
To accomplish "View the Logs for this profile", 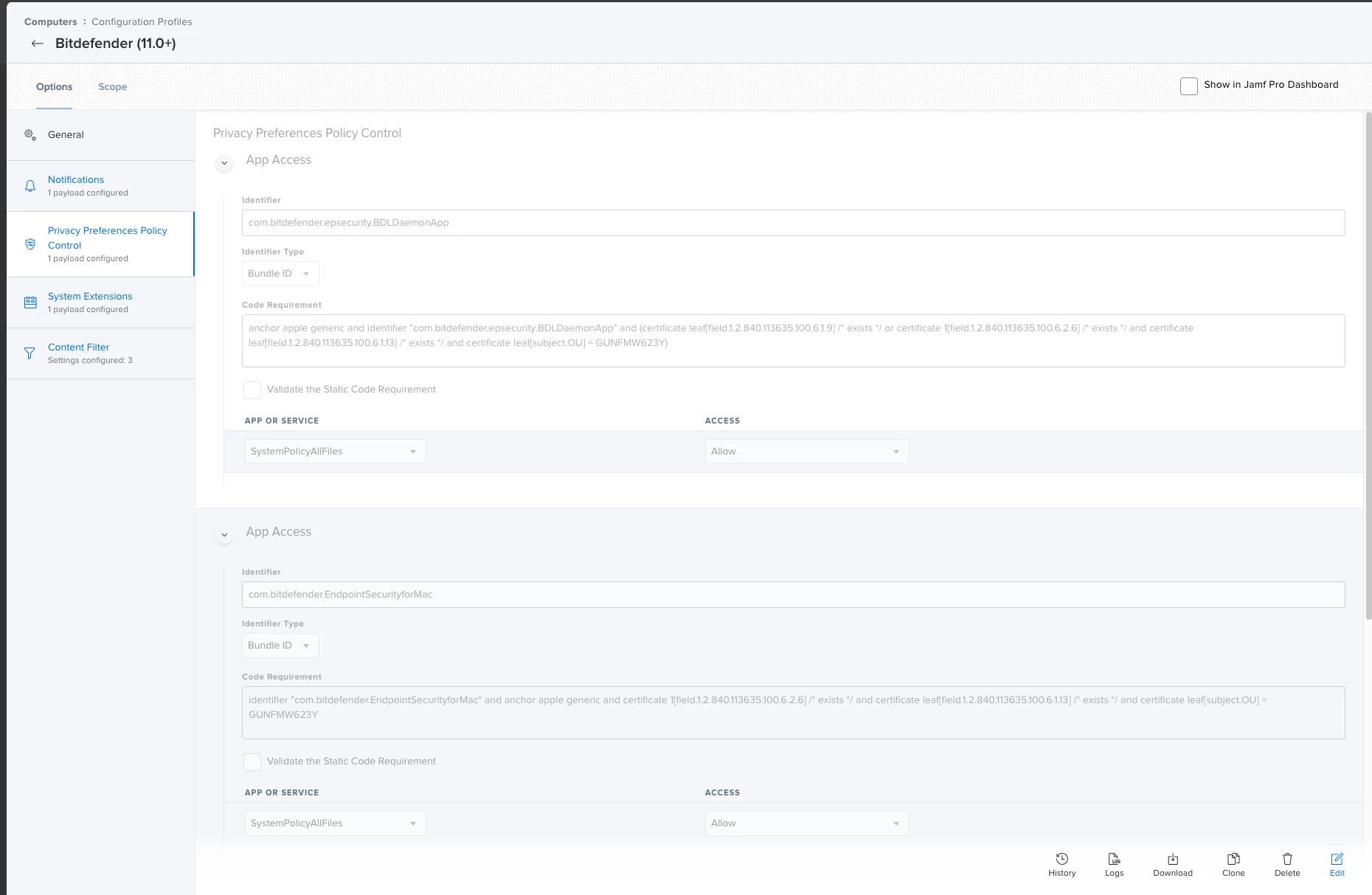I will coord(1115,865).
